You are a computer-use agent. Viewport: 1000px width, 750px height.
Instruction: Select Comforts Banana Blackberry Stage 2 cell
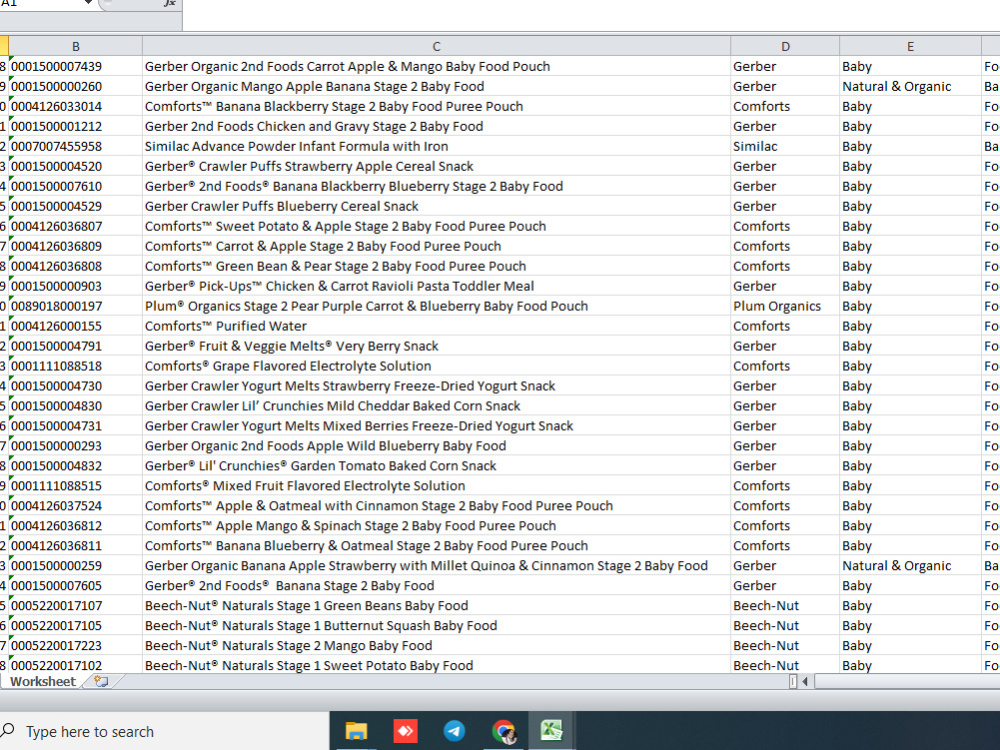pos(436,106)
